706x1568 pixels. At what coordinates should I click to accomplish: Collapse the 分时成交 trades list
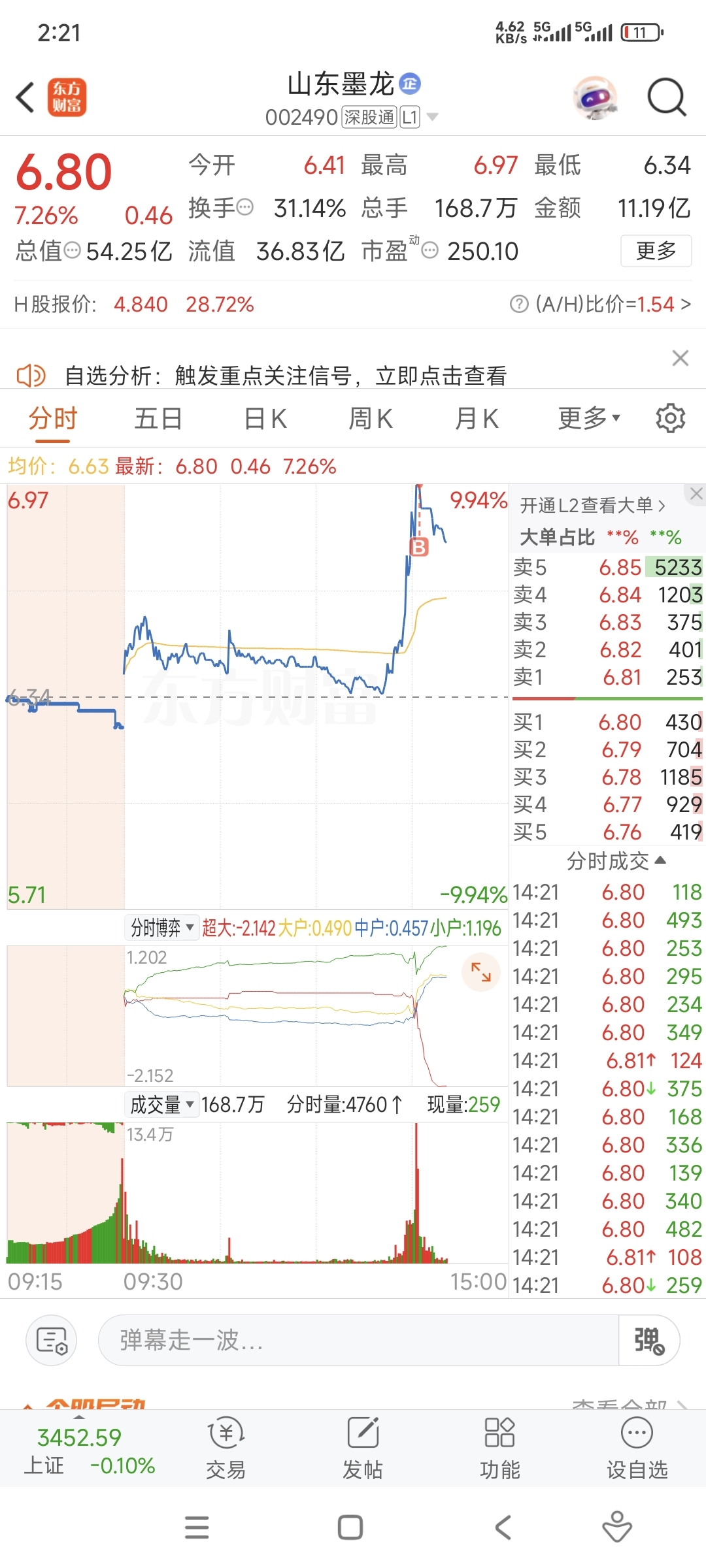point(616,861)
